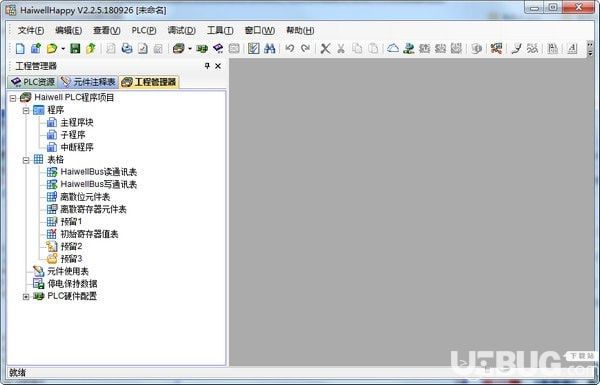The width and height of the screenshot is (600, 385).
Task: Click the 主程序块 block icon
Action: tap(52, 122)
